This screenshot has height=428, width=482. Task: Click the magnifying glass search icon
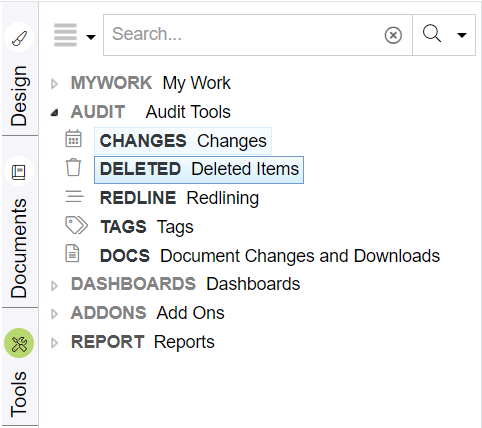pos(432,34)
